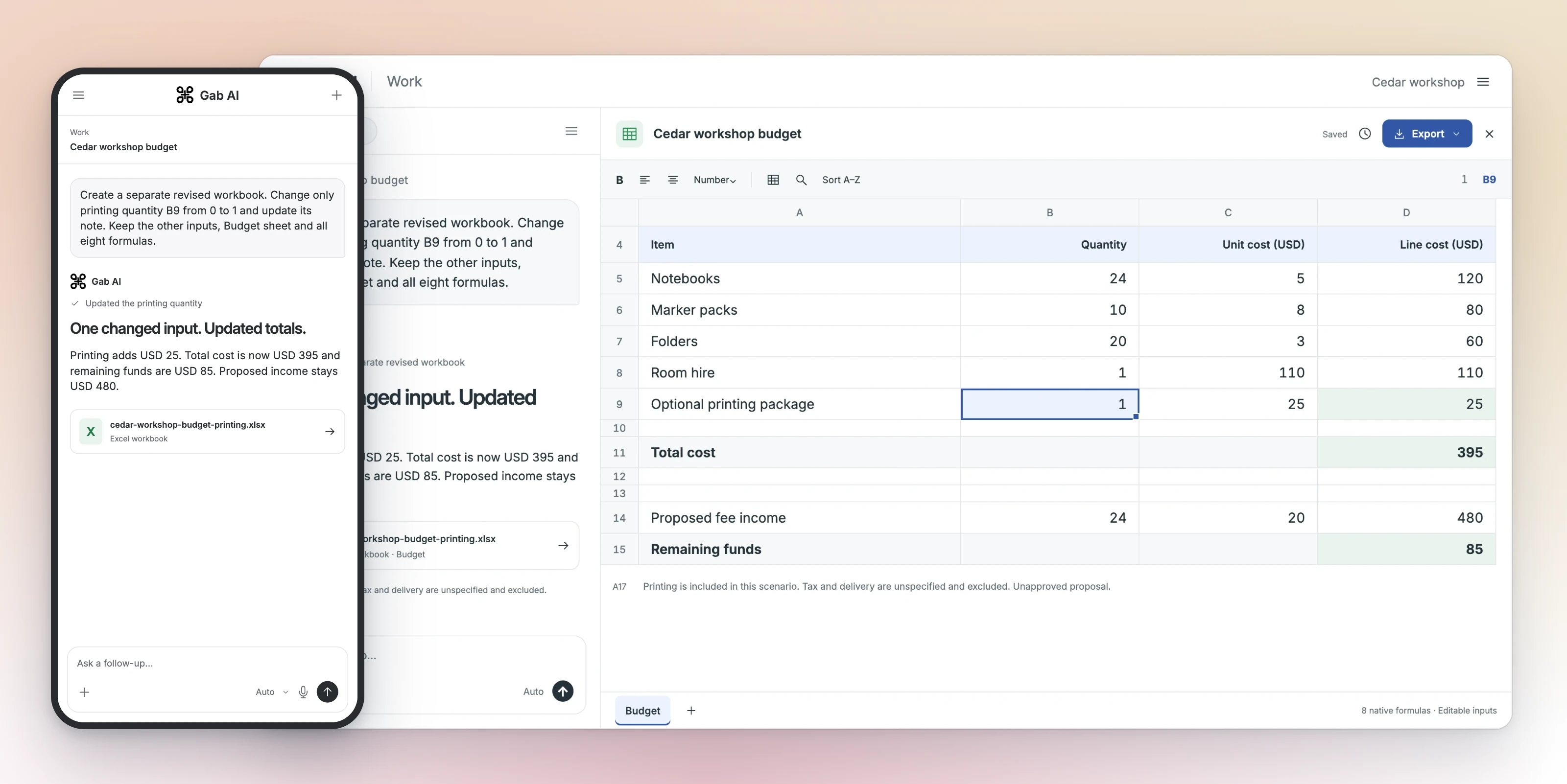
Task: Toggle bold formatting
Action: [x=619, y=180]
